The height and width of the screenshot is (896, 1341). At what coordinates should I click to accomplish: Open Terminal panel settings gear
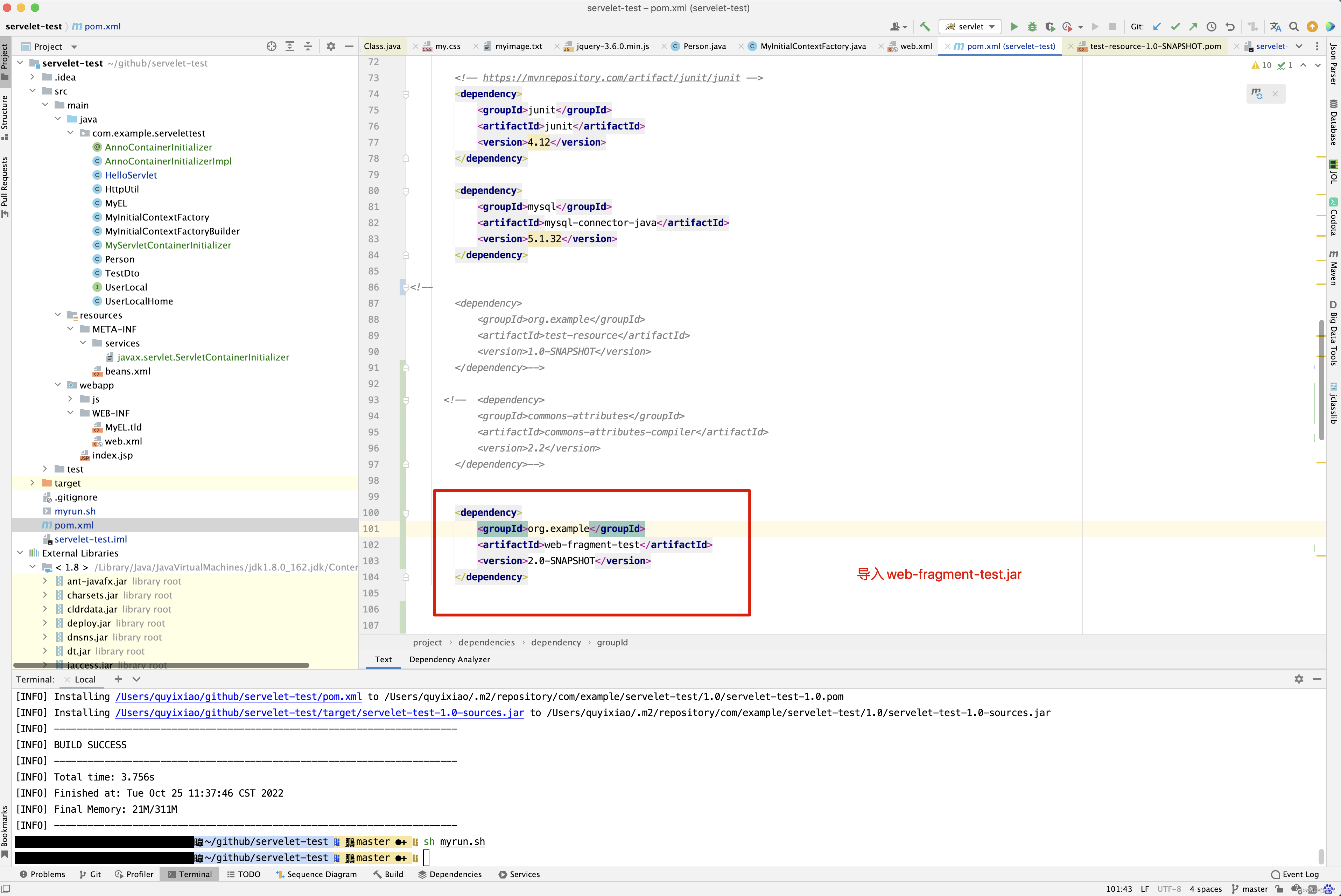pos(1299,679)
